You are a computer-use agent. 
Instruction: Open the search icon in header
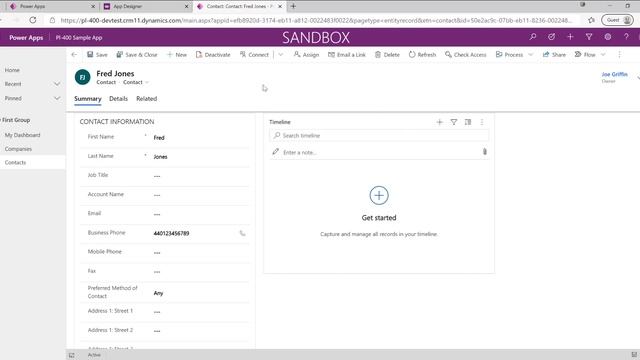(x=533, y=37)
